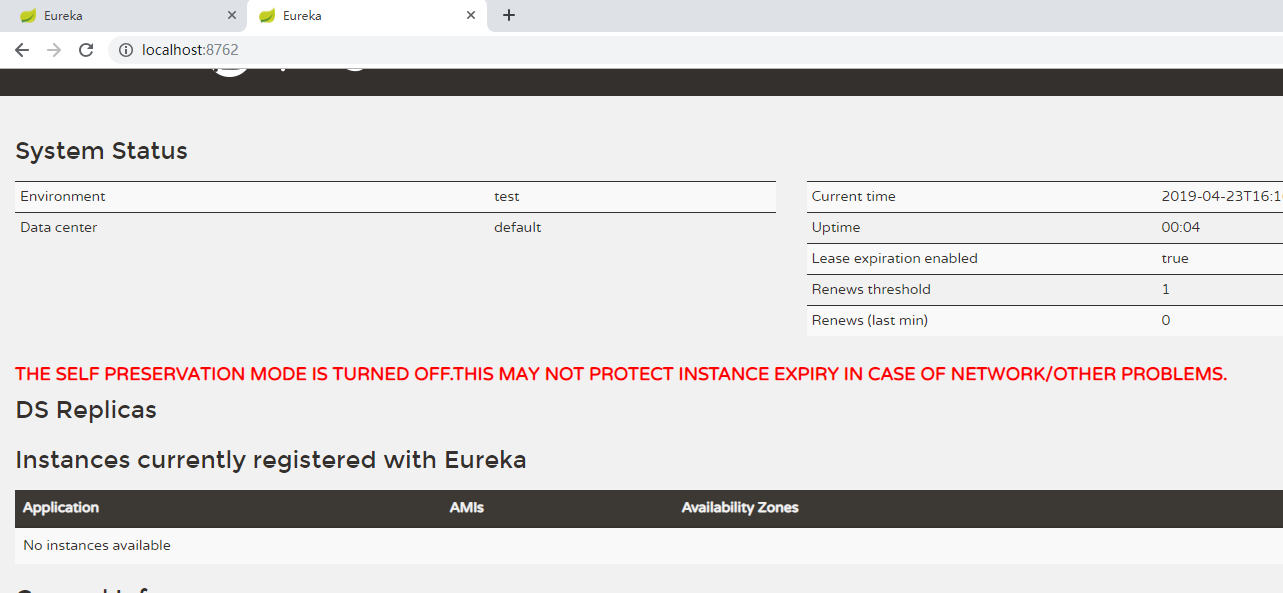Click the Instances currently registered with Eureka heading

[x=271, y=460]
